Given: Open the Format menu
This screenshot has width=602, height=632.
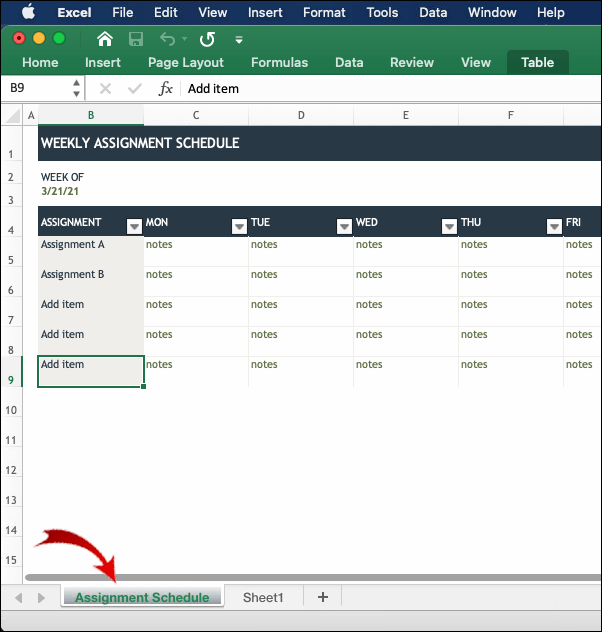Looking at the screenshot, I should (x=324, y=12).
